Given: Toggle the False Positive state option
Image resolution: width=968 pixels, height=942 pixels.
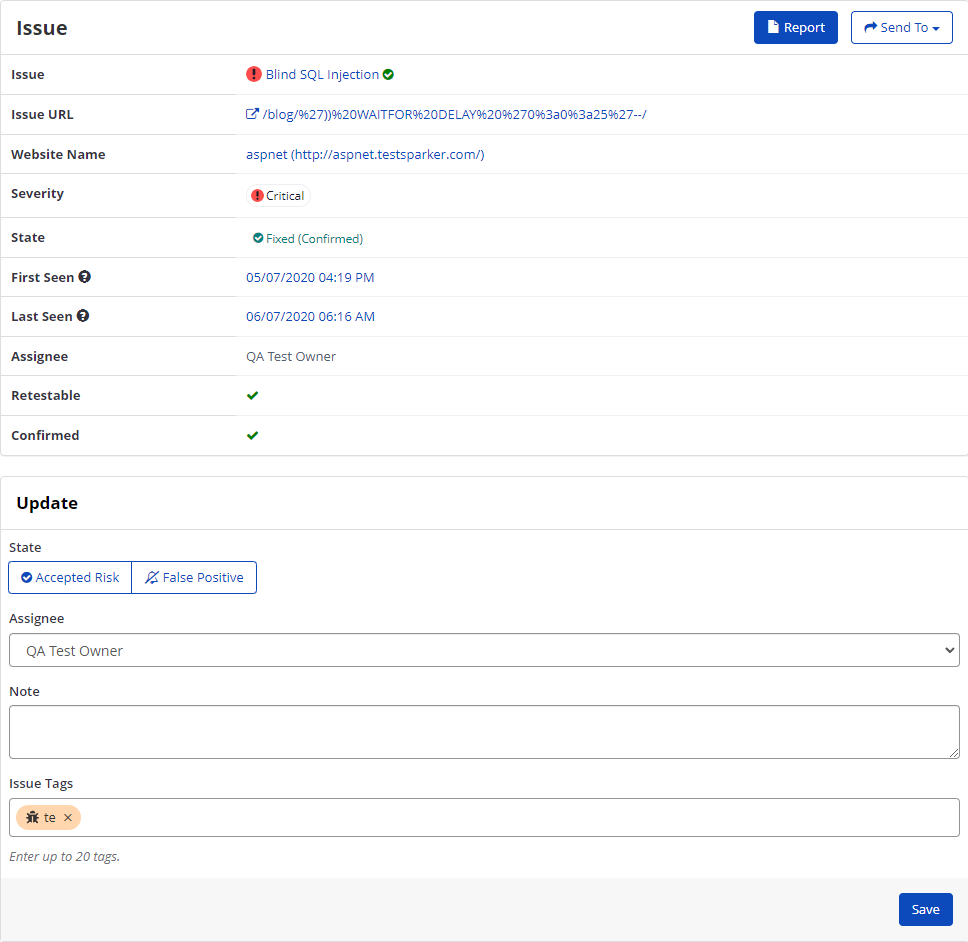Looking at the screenshot, I should click(x=193, y=577).
